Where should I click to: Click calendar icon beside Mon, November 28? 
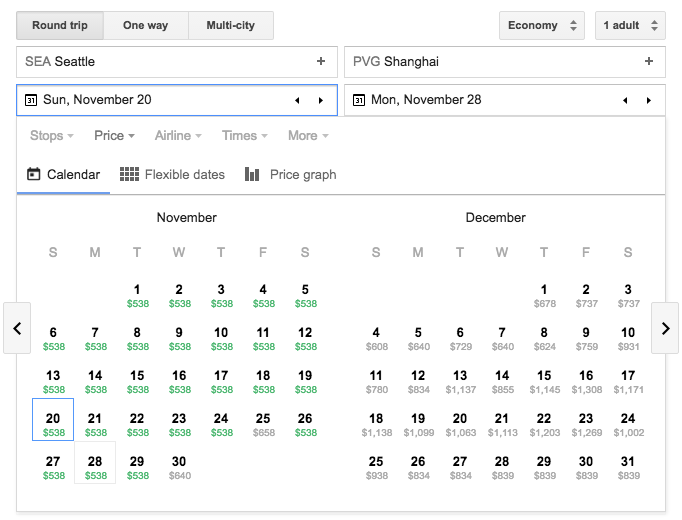359,100
